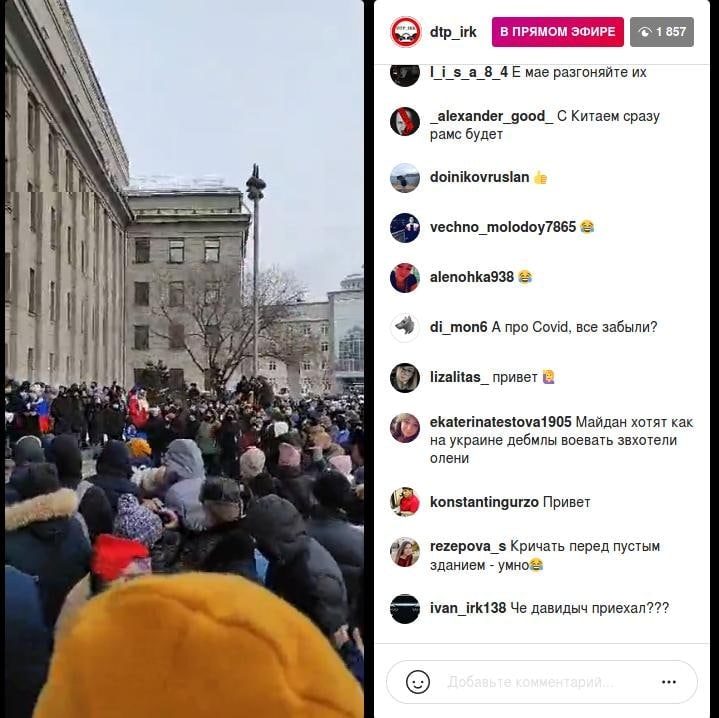The image size is (719, 718).
Task: Open the di_mon6 username link
Action: coord(459,327)
